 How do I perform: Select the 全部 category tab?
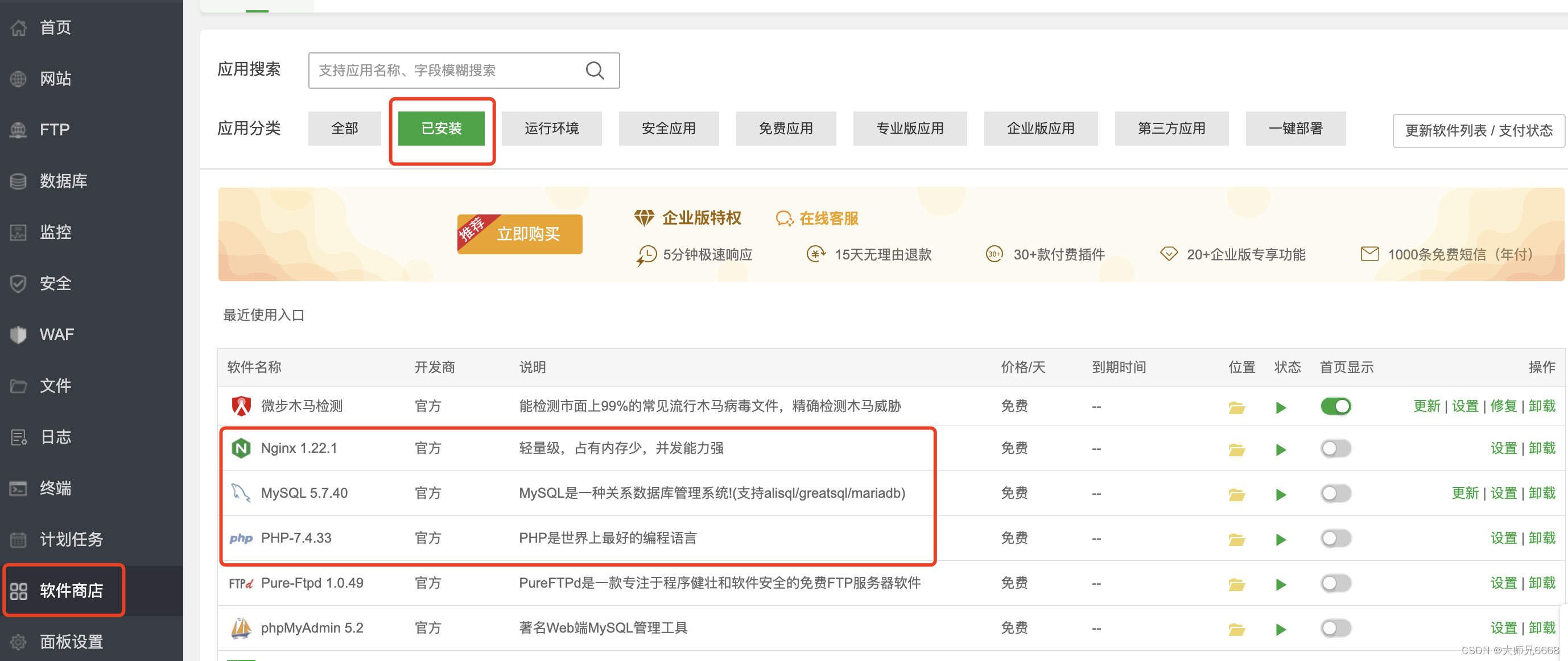345,129
